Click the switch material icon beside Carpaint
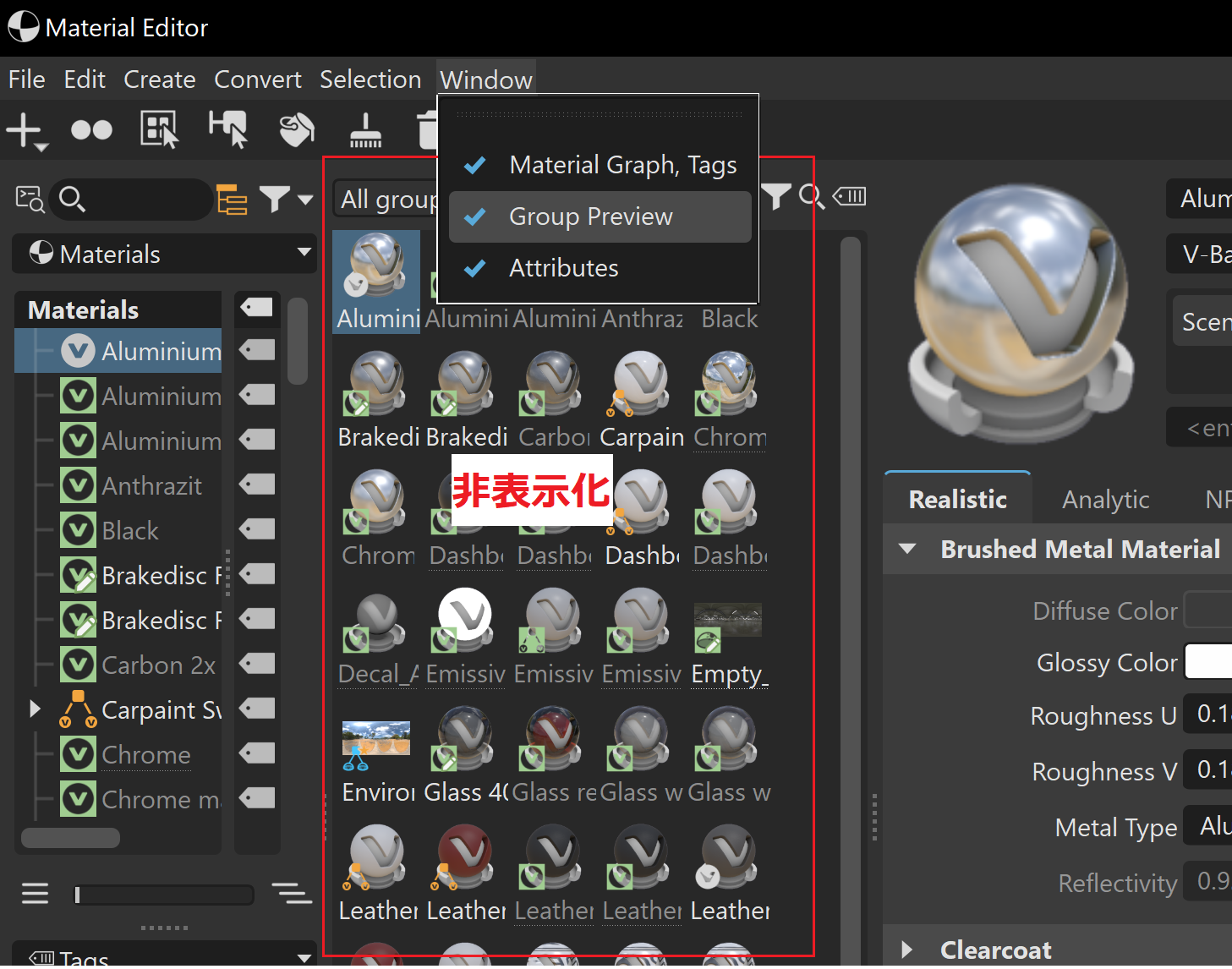 coord(78,709)
